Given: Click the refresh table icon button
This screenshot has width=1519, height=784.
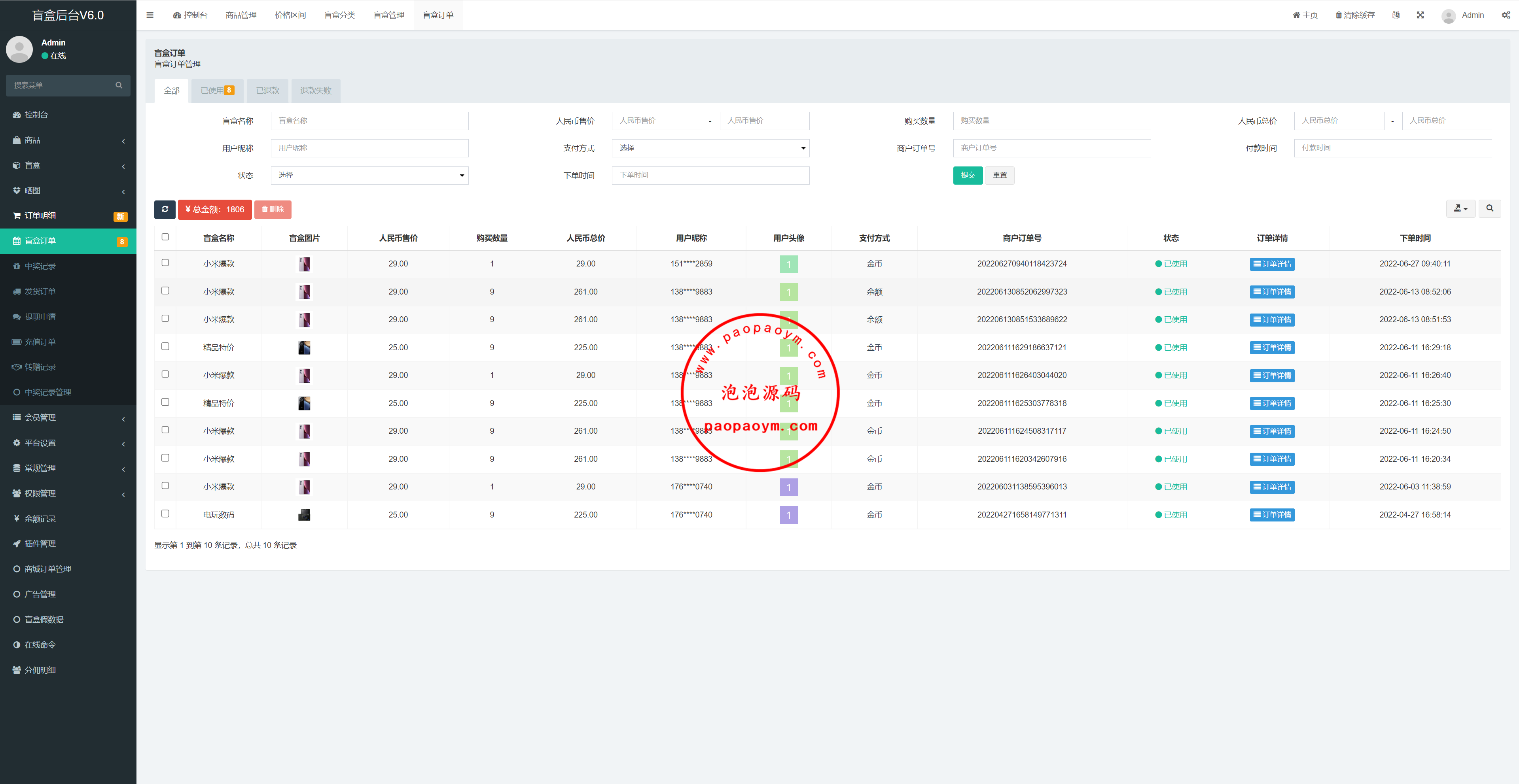Looking at the screenshot, I should tap(165, 209).
